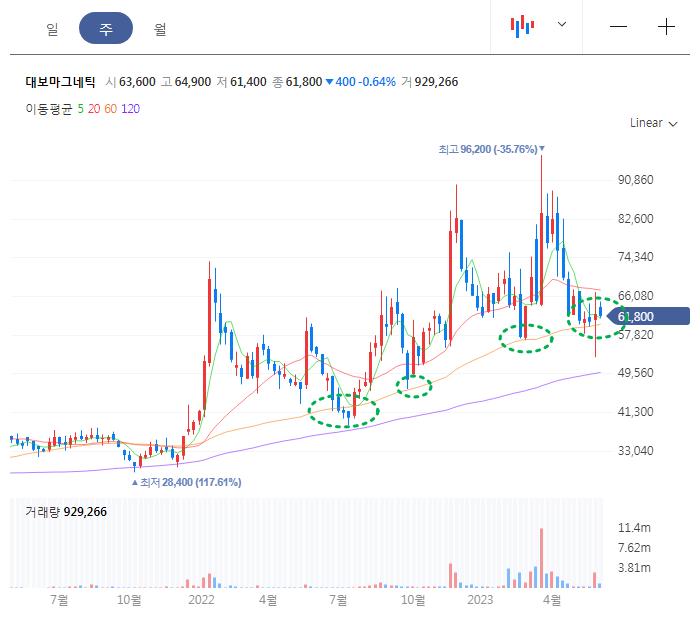Click the 2022 date axis label
Screen dimensions: 691x624
[x=201, y=600]
